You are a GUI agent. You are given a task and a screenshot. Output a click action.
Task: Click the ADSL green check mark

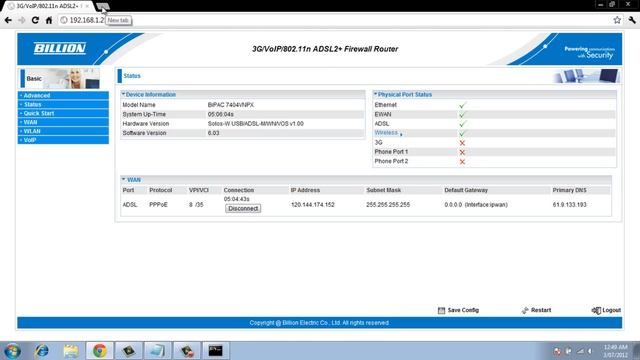(x=462, y=124)
